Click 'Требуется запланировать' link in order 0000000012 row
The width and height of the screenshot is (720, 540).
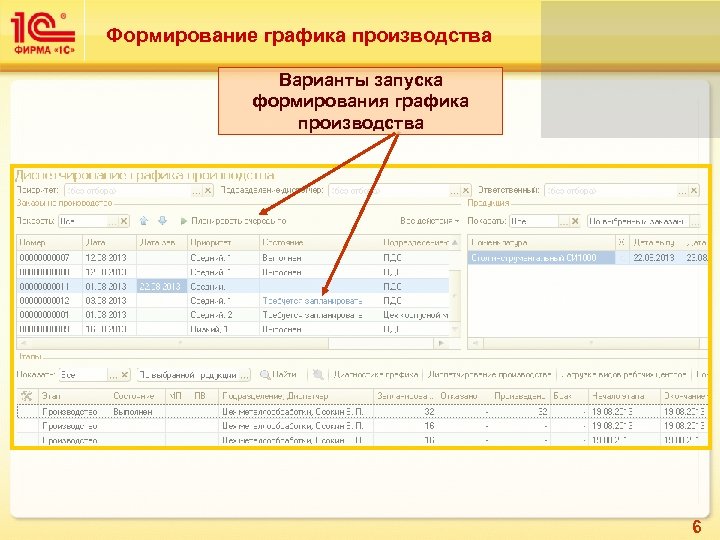pyautogui.click(x=312, y=301)
